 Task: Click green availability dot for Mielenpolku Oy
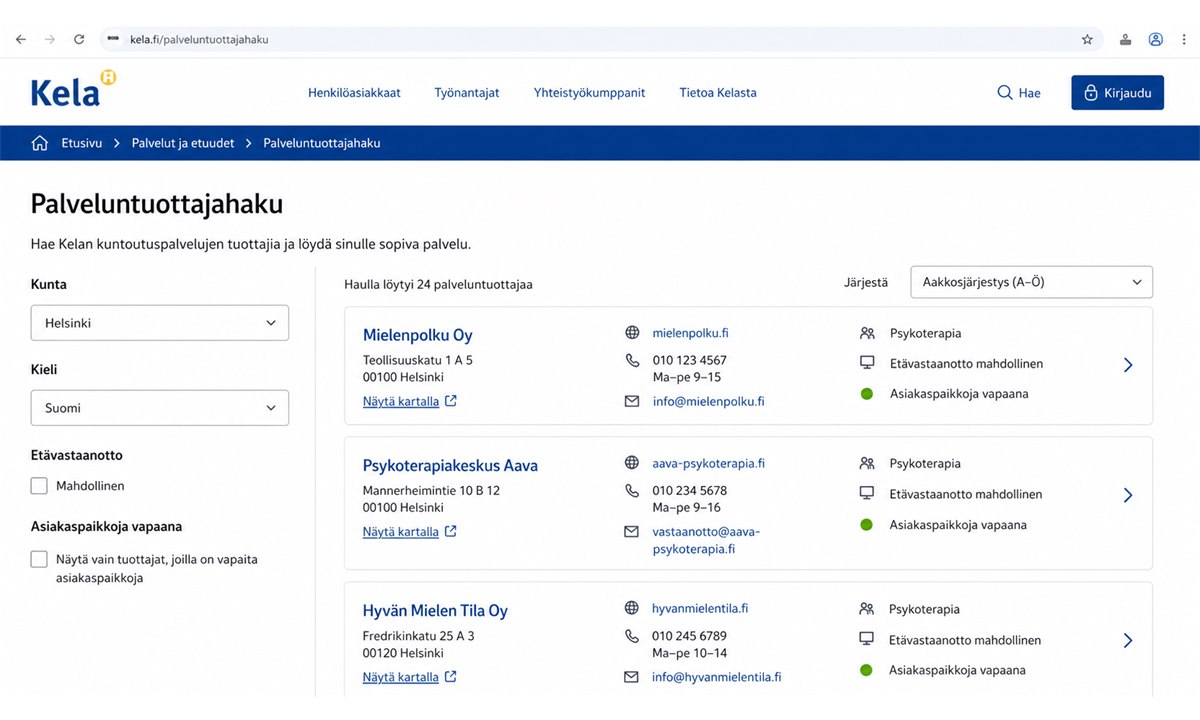867,394
